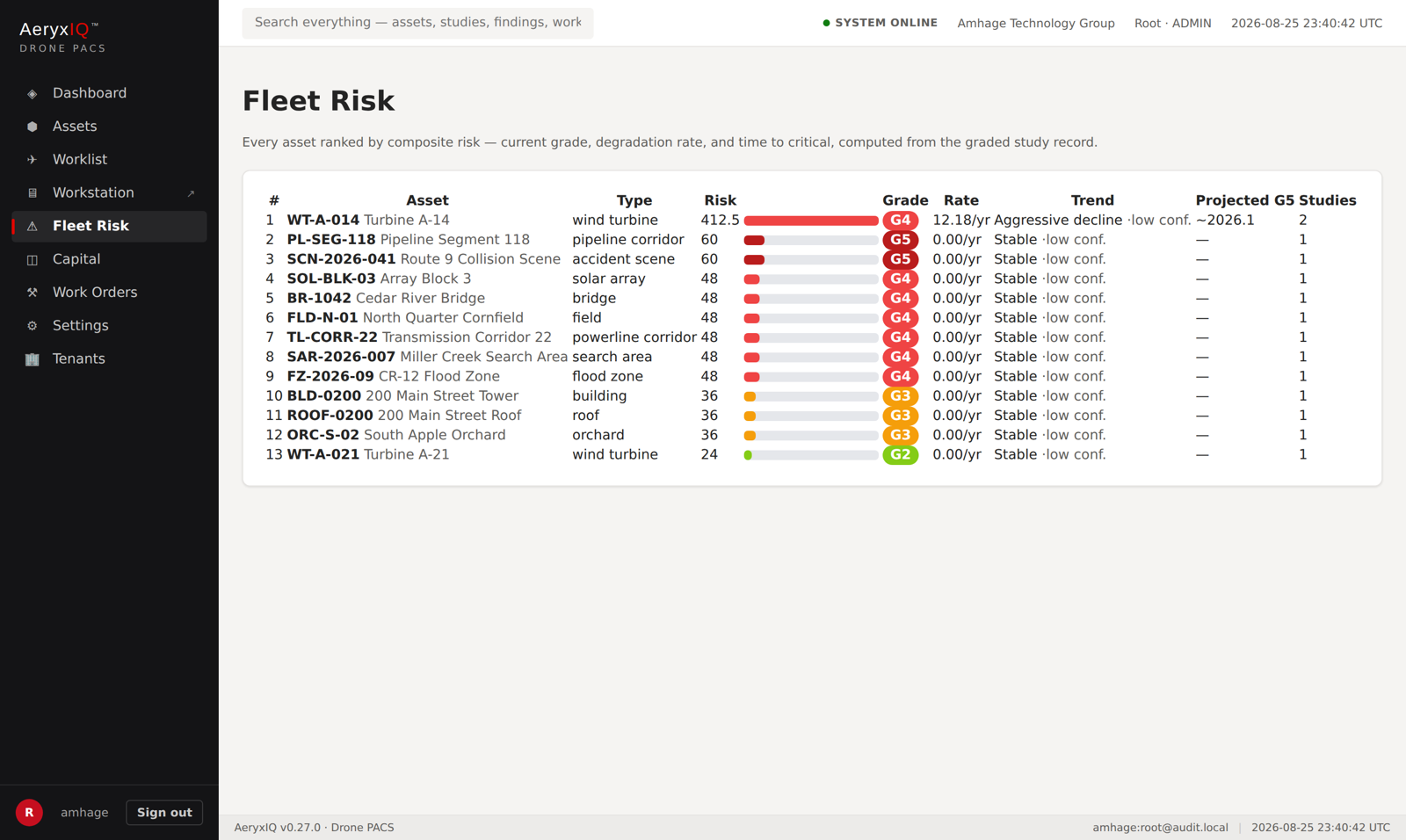Click the Workstation monitor icon
The width and height of the screenshot is (1406, 840).
click(x=33, y=193)
